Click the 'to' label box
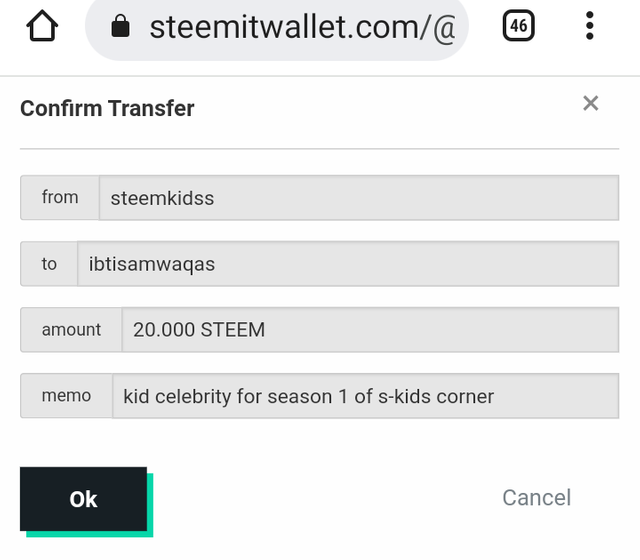Image resolution: width=640 pixels, height=560 pixels. 49,264
